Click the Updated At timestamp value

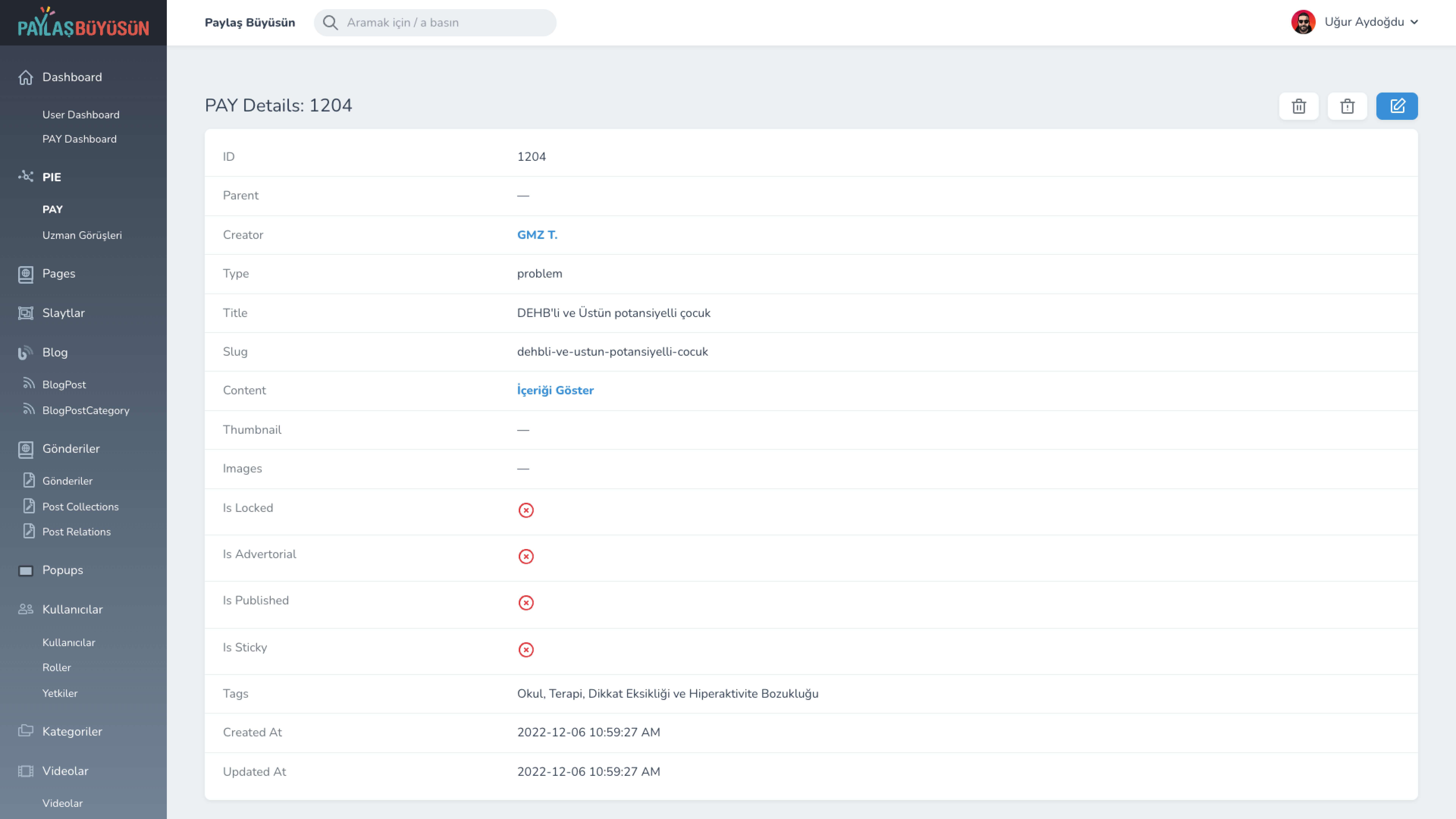(x=588, y=772)
